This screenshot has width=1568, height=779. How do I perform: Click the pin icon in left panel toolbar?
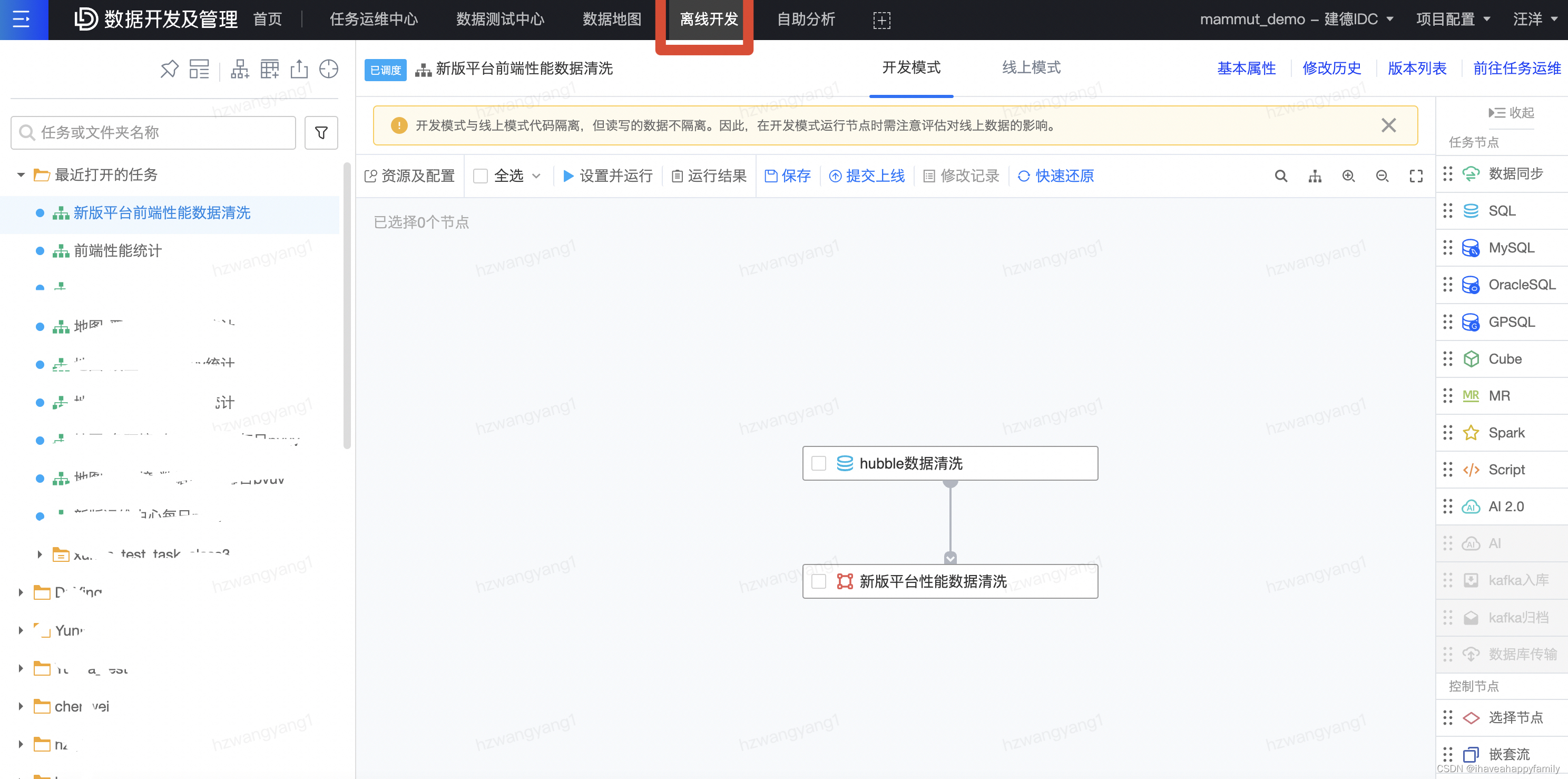(x=169, y=69)
